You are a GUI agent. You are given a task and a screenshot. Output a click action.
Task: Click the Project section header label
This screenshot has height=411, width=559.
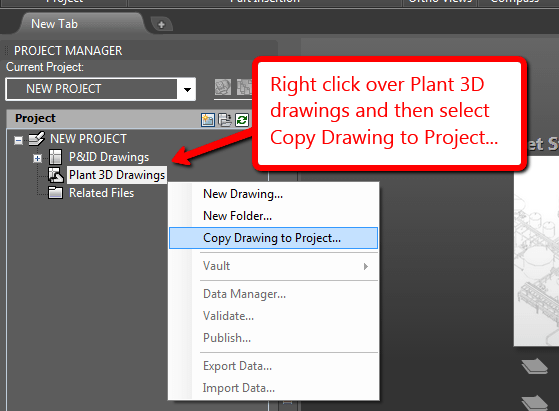[x=35, y=118]
